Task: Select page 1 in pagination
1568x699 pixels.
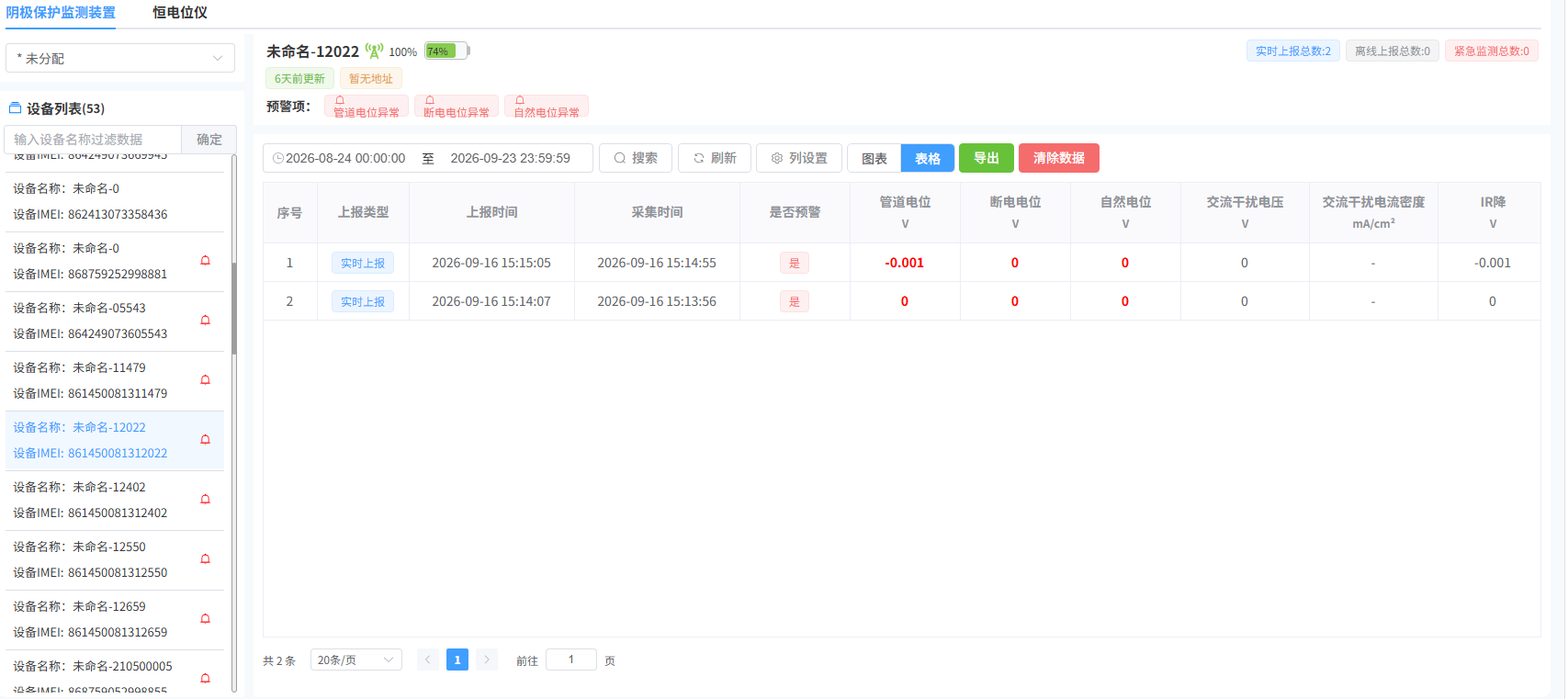Action: (457, 660)
